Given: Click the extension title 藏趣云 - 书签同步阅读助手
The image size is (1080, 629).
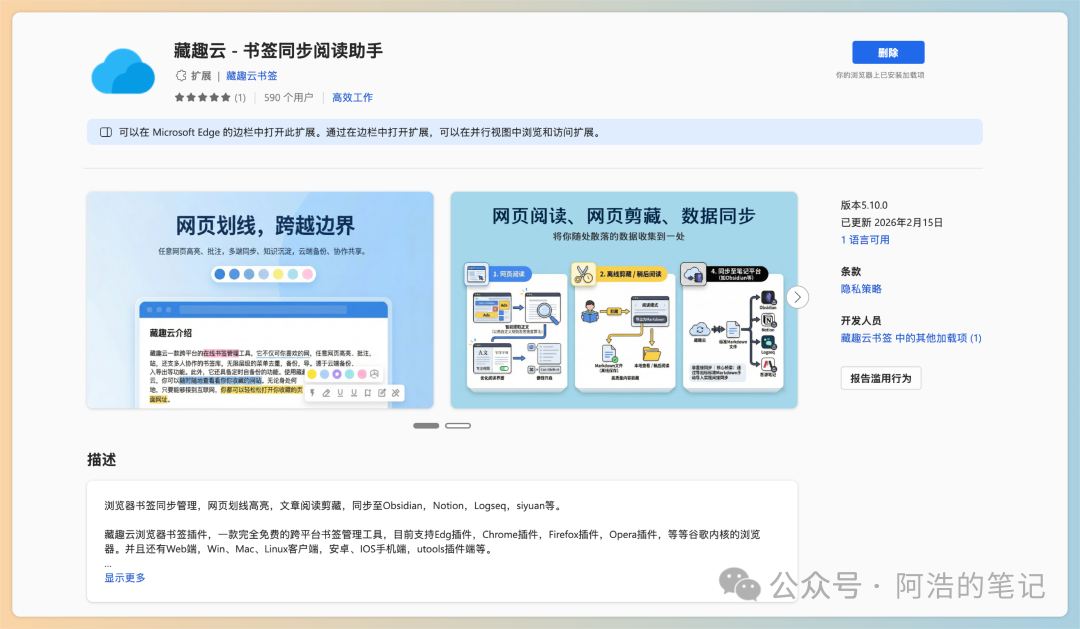Looking at the screenshot, I should 278,51.
